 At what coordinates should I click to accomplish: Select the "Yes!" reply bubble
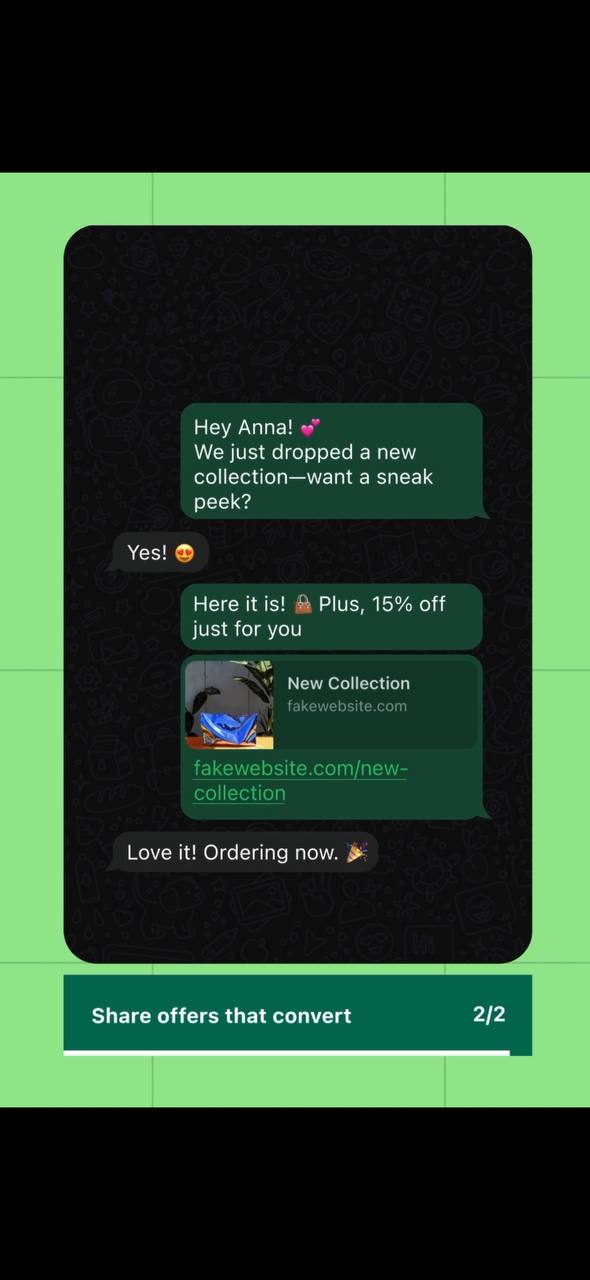[x=160, y=553]
